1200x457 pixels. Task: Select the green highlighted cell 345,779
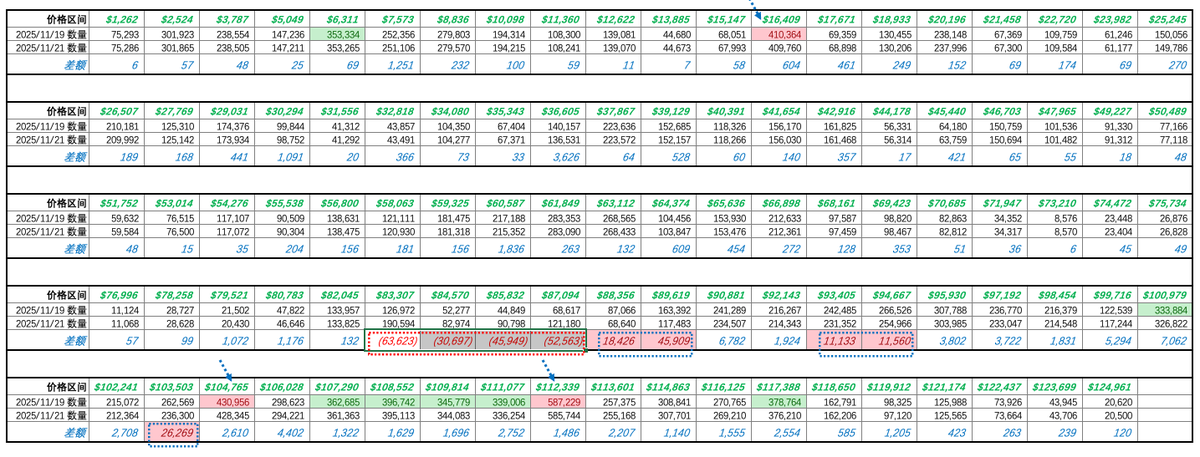point(449,401)
